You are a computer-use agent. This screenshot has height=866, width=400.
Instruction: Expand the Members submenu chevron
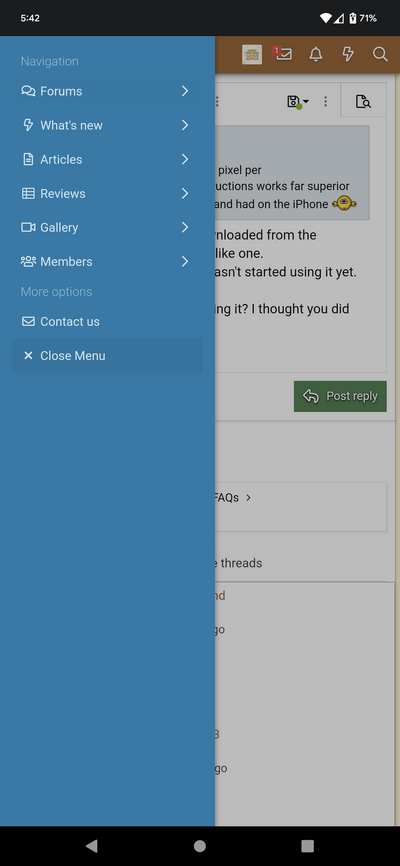185,262
